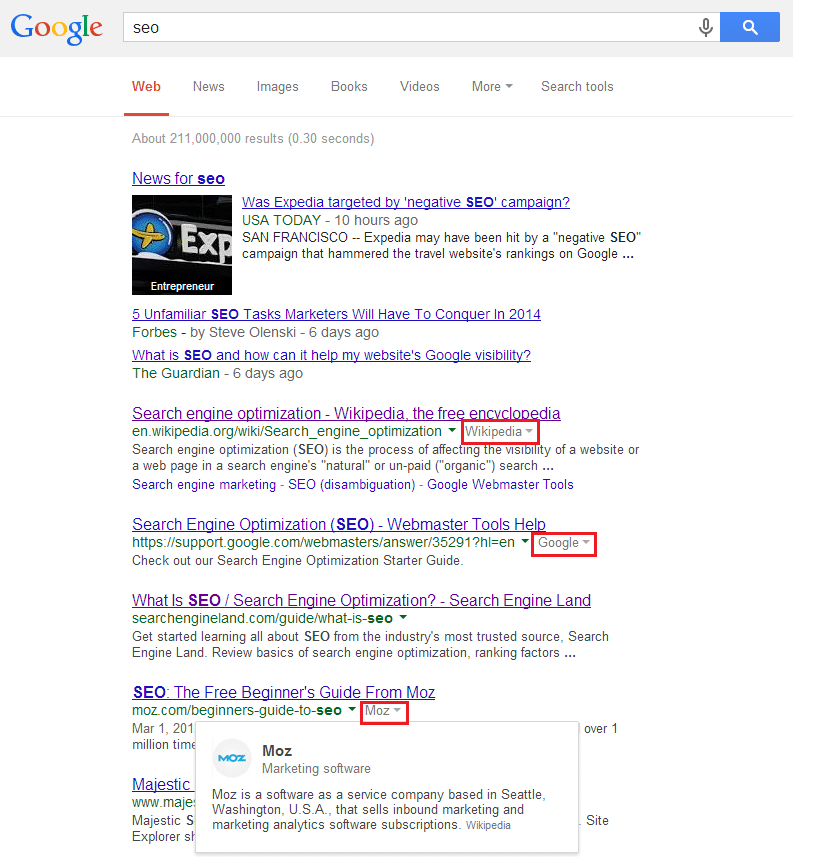Click the Moz logo in the info card
This screenshot has height=864, width=830.
point(231,758)
